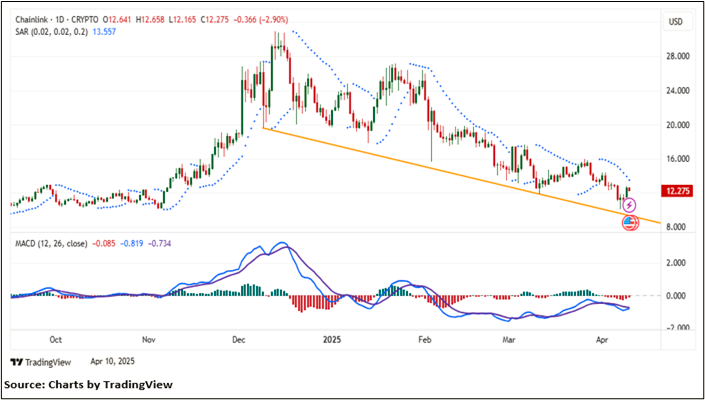Click the orange descending trendline
Screen dimensions: 705x400
461,176
